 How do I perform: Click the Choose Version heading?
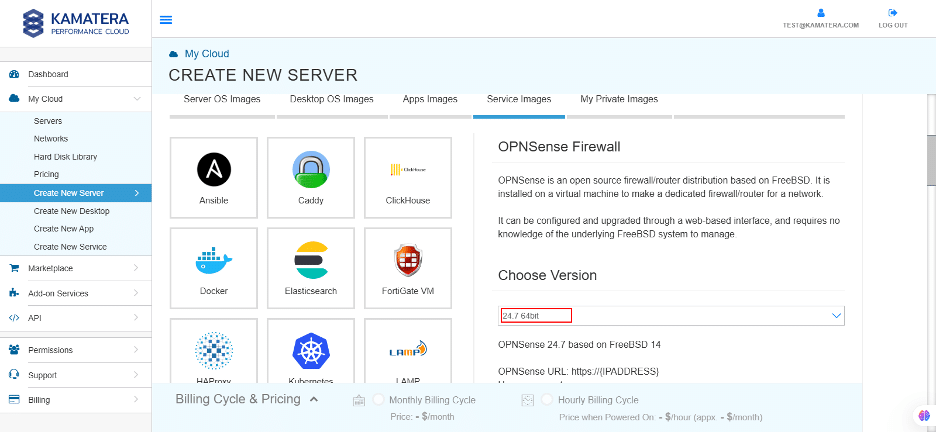tap(547, 276)
